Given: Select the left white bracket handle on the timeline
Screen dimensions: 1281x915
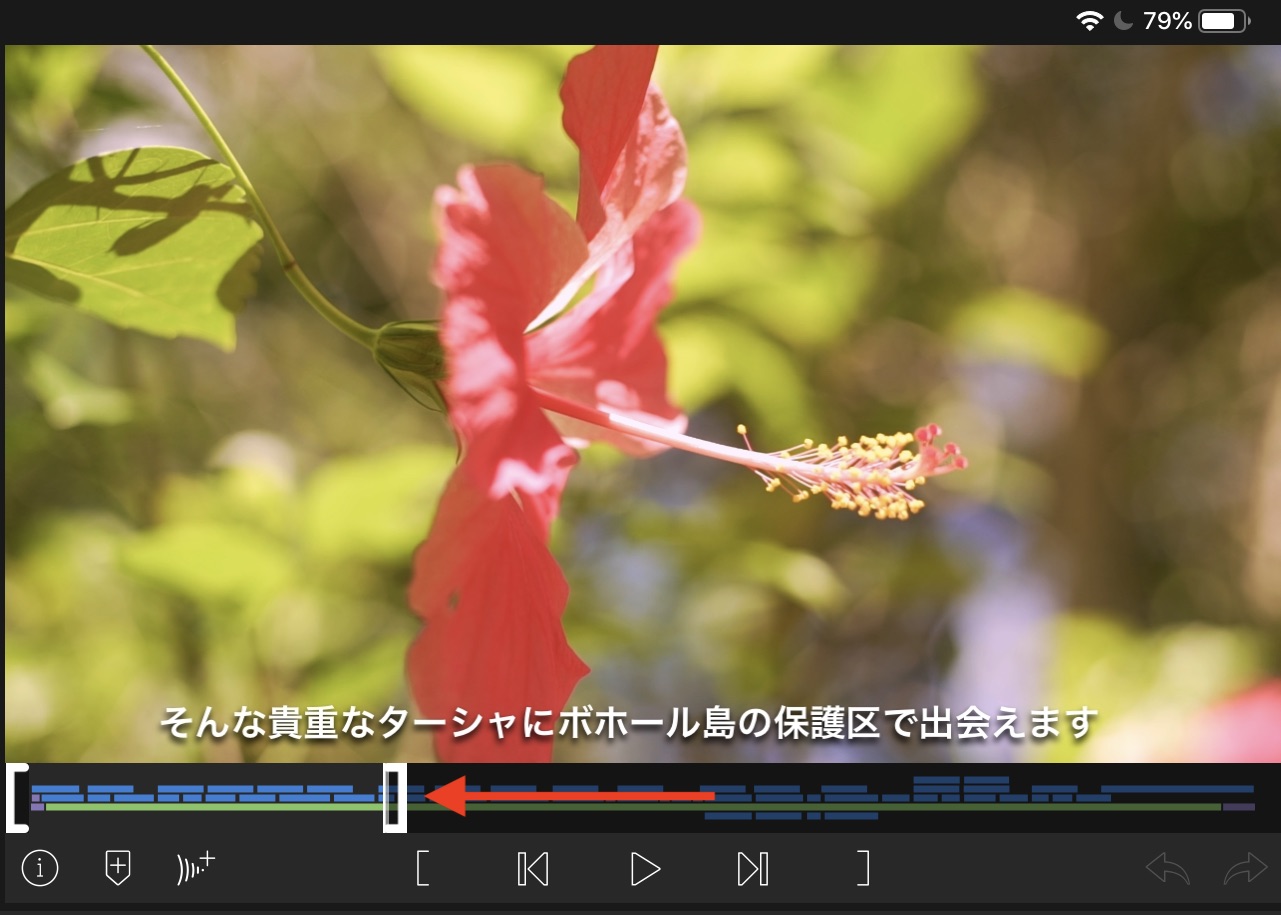Looking at the screenshot, I should tap(16, 798).
